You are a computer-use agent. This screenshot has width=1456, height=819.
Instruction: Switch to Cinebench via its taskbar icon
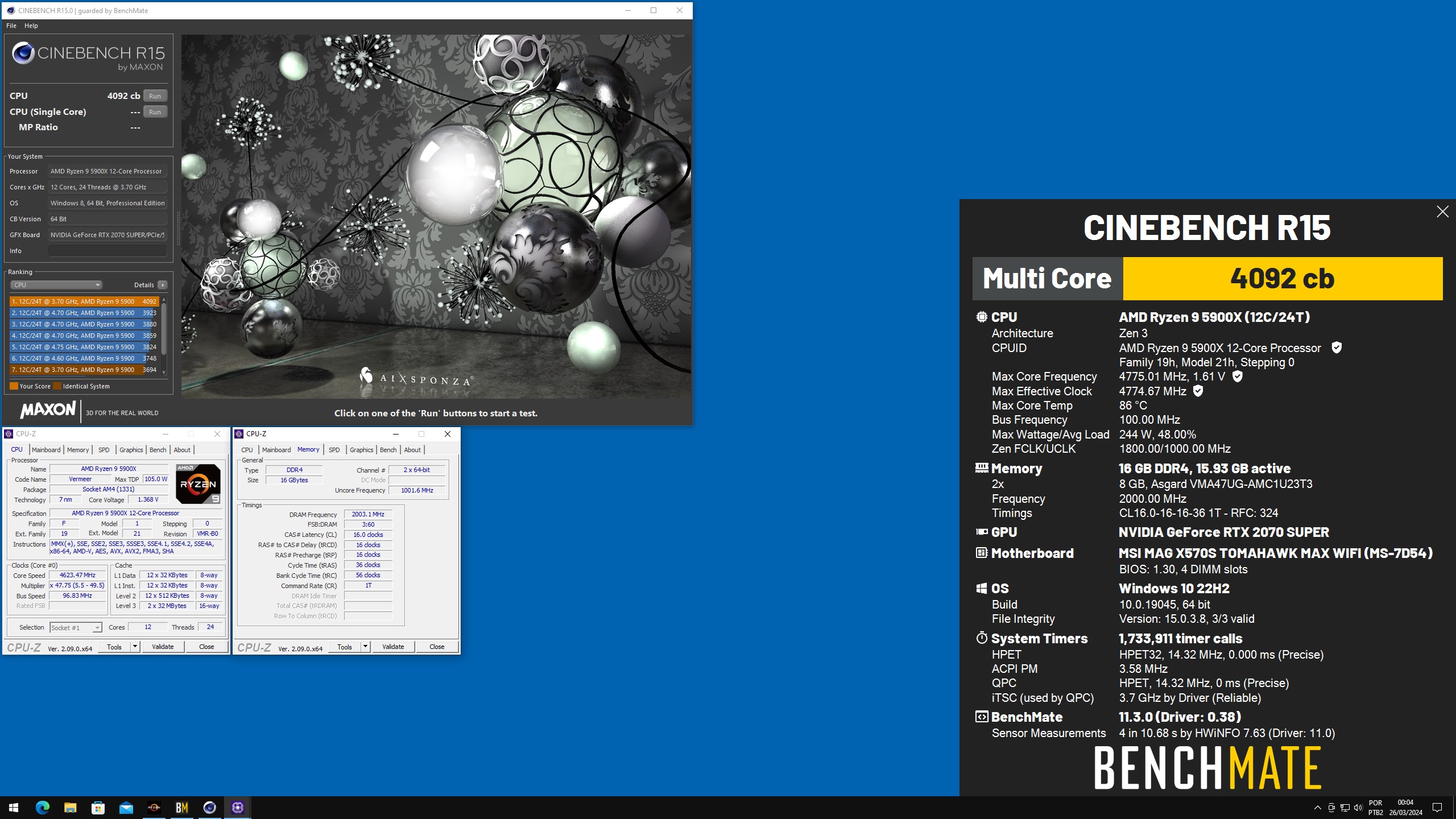click(x=209, y=808)
